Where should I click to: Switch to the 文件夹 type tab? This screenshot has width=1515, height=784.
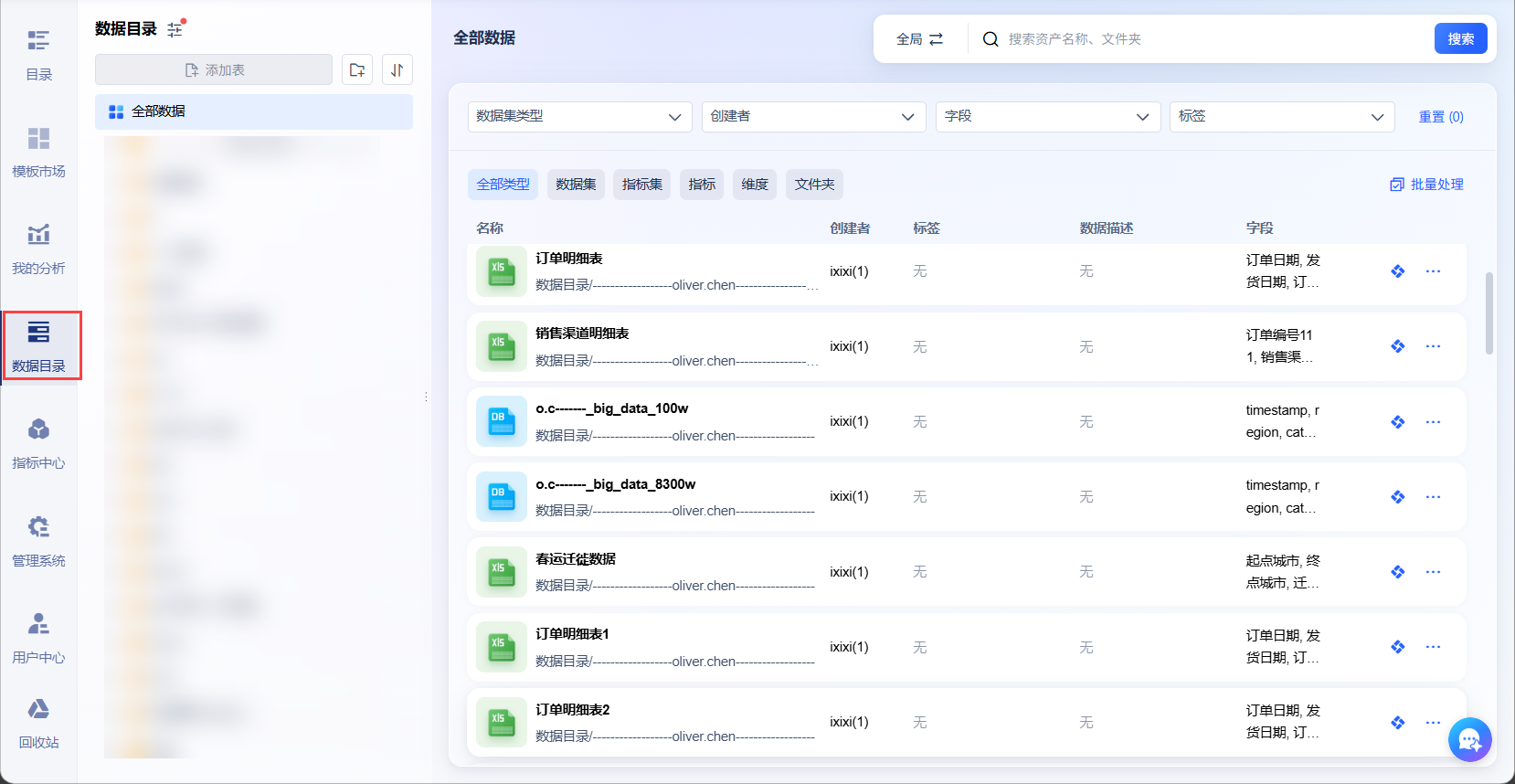click(814, 185)
